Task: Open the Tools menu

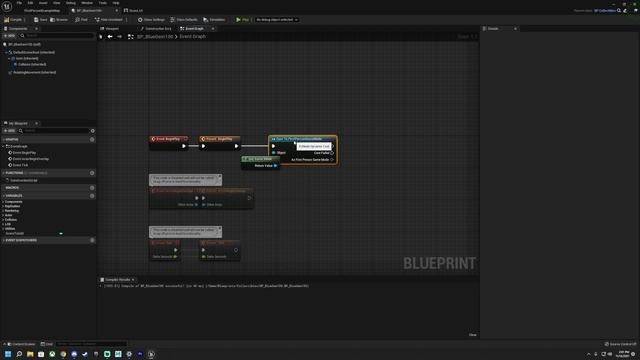Action: pos(102,3)
